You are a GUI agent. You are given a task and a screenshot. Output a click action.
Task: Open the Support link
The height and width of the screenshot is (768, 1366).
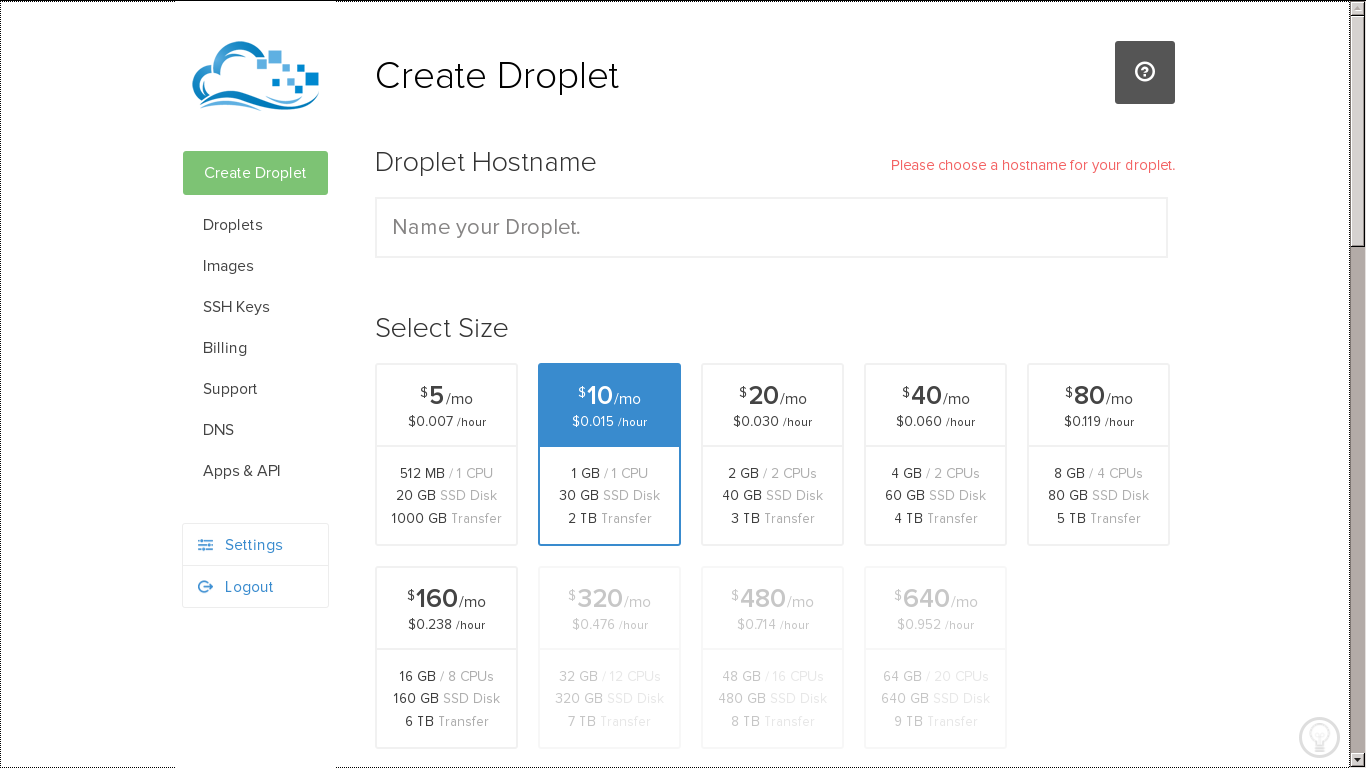pos(230,389)
